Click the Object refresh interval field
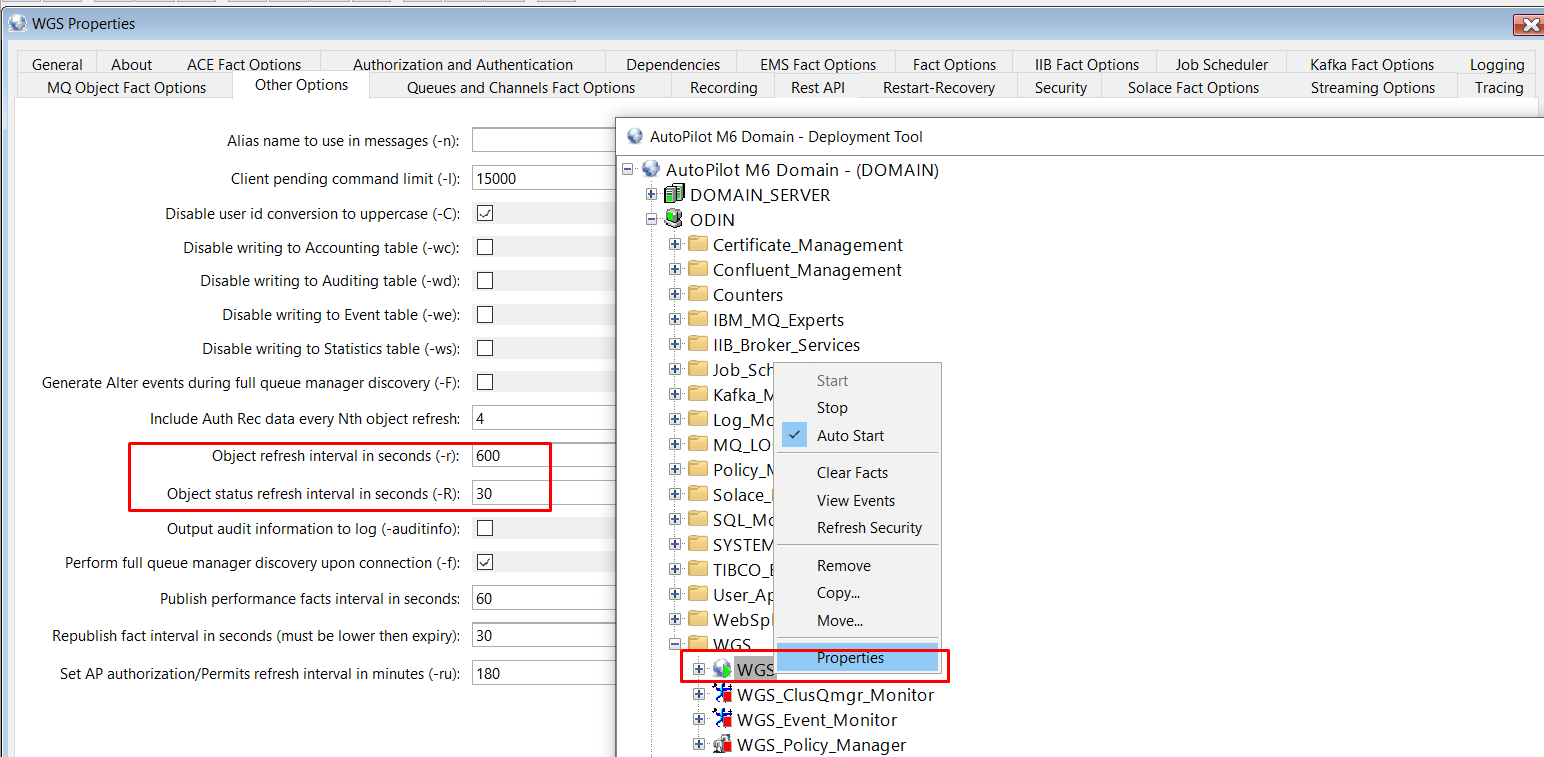 543,456
